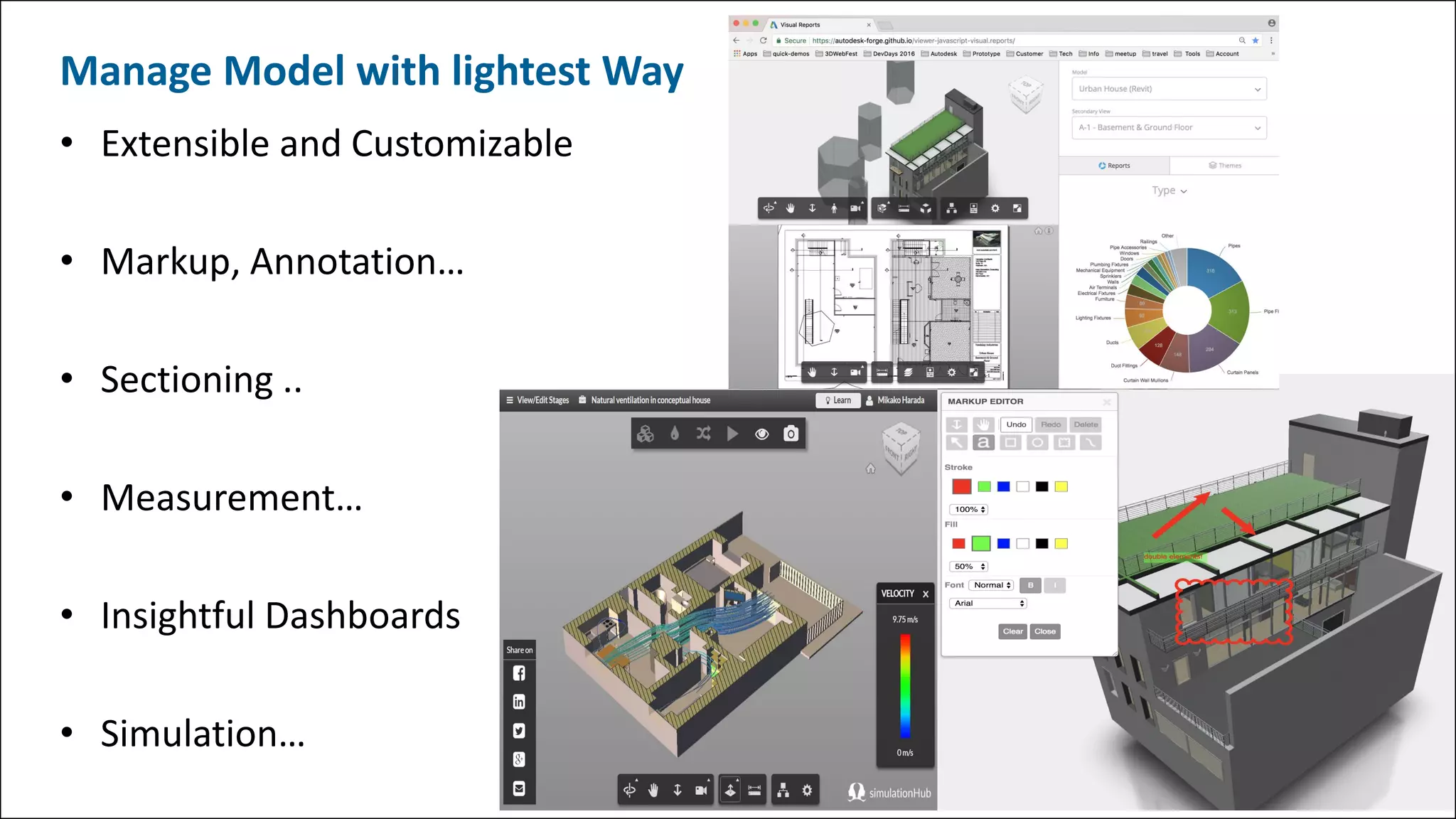The height and width of the screenshot is (819, 1456).
Task: Select the orbit tool in Visual Reports 3D toolbar
Action: 769,208
